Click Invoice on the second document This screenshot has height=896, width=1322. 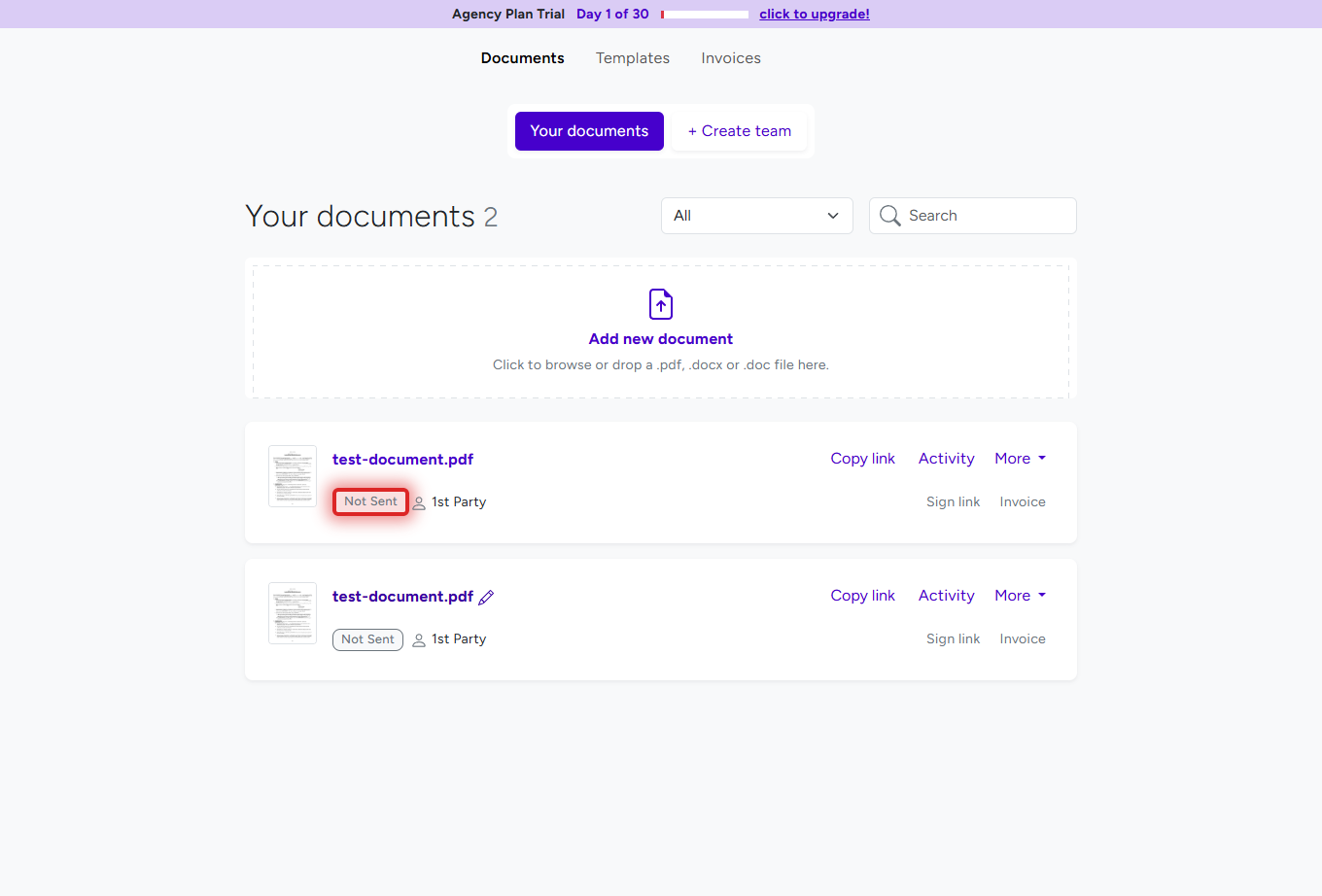[1022, 638]
